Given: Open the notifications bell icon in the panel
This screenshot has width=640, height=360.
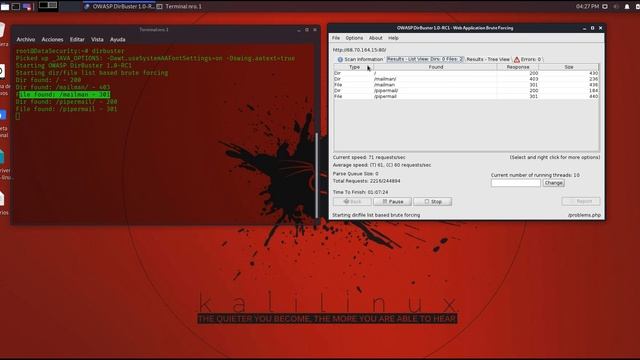Looking at the screenshot, I should [x=627, y=7].
